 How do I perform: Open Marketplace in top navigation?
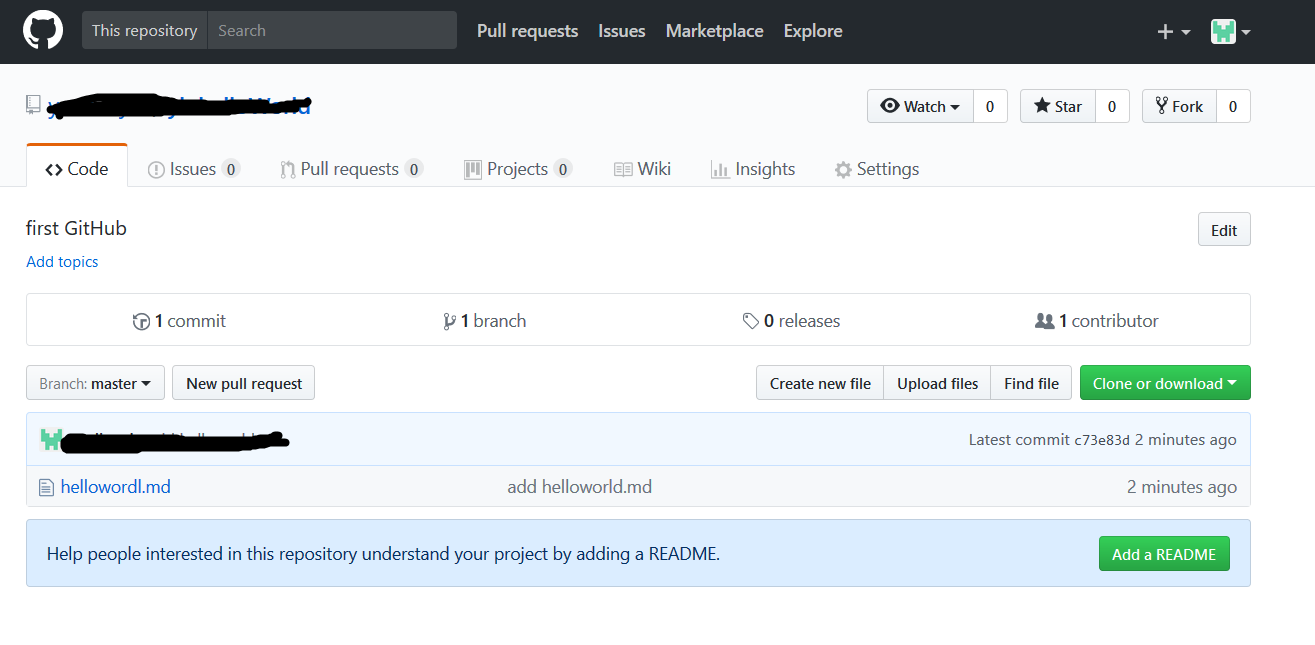(714, 31)
